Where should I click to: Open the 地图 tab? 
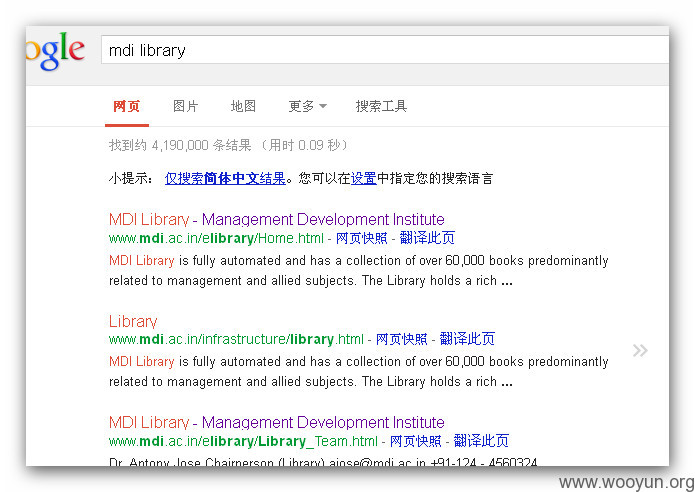[x=243, y=106]
